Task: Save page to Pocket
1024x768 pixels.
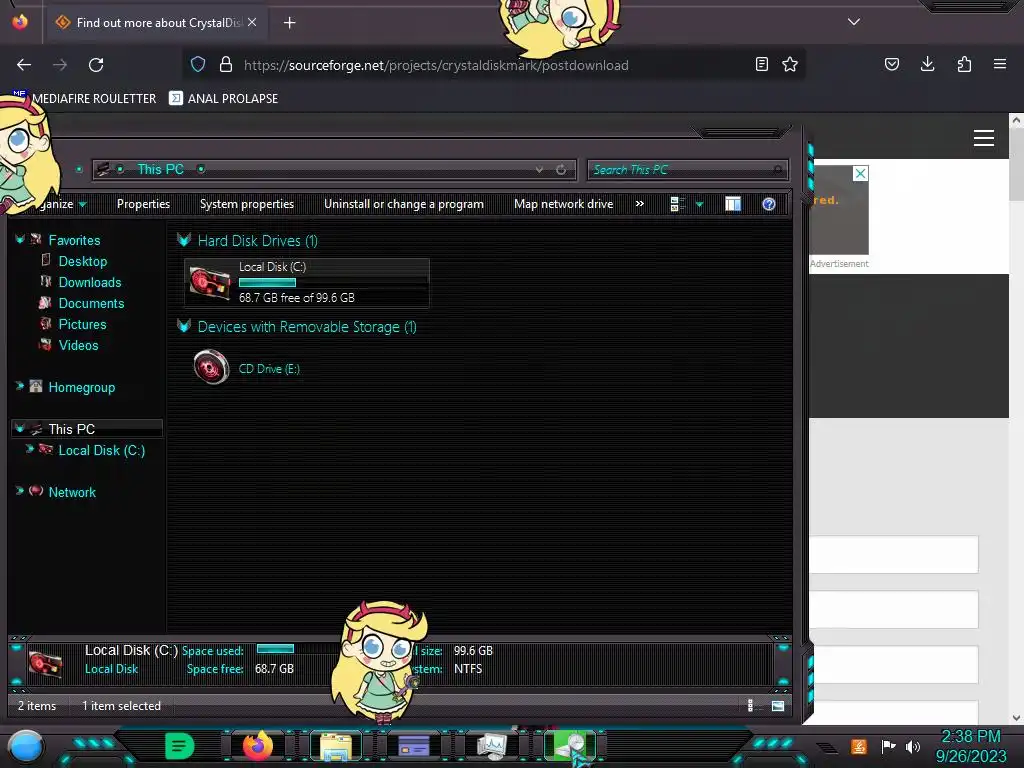Action: 891,64
